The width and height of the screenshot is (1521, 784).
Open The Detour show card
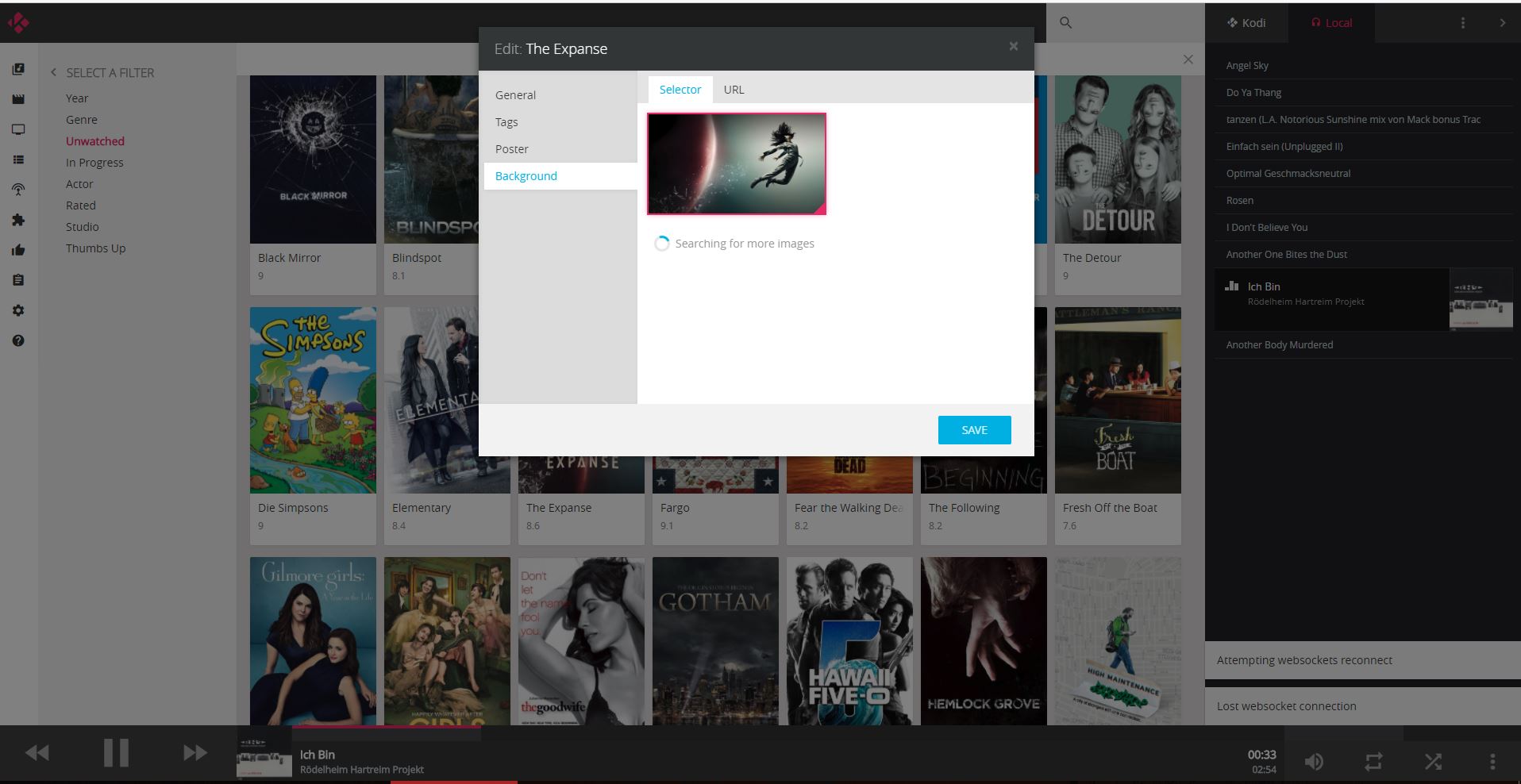click(x=1118, y=185)
